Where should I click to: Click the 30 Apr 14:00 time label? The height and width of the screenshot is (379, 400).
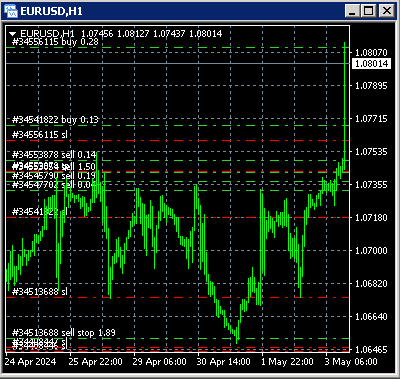pos(223,362)
